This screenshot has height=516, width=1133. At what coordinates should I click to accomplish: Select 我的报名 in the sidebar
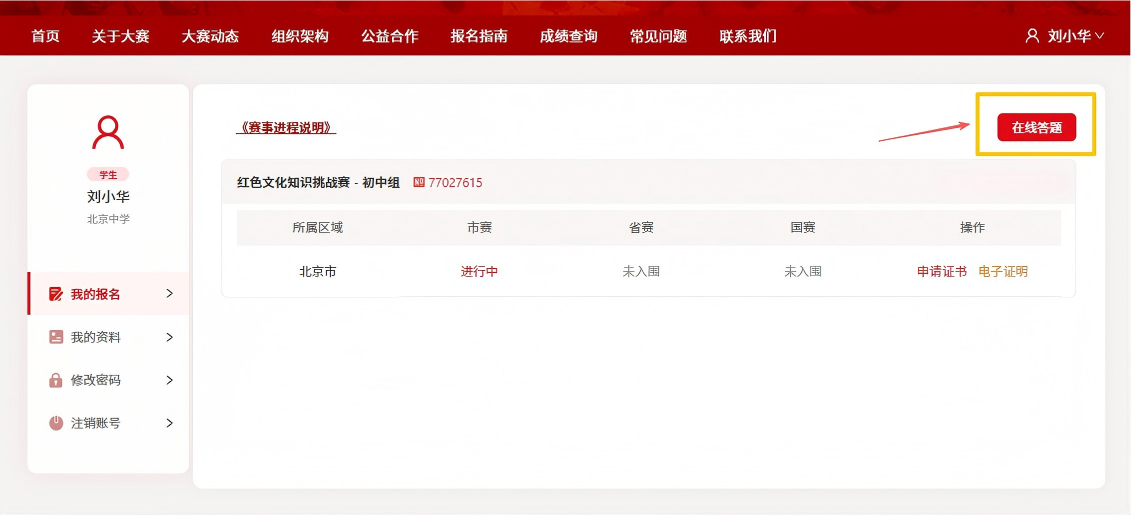tap(108, 293)
